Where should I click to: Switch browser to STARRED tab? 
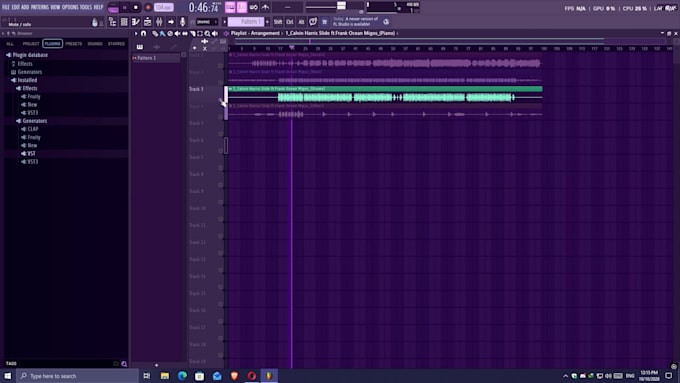coord(116,44)
